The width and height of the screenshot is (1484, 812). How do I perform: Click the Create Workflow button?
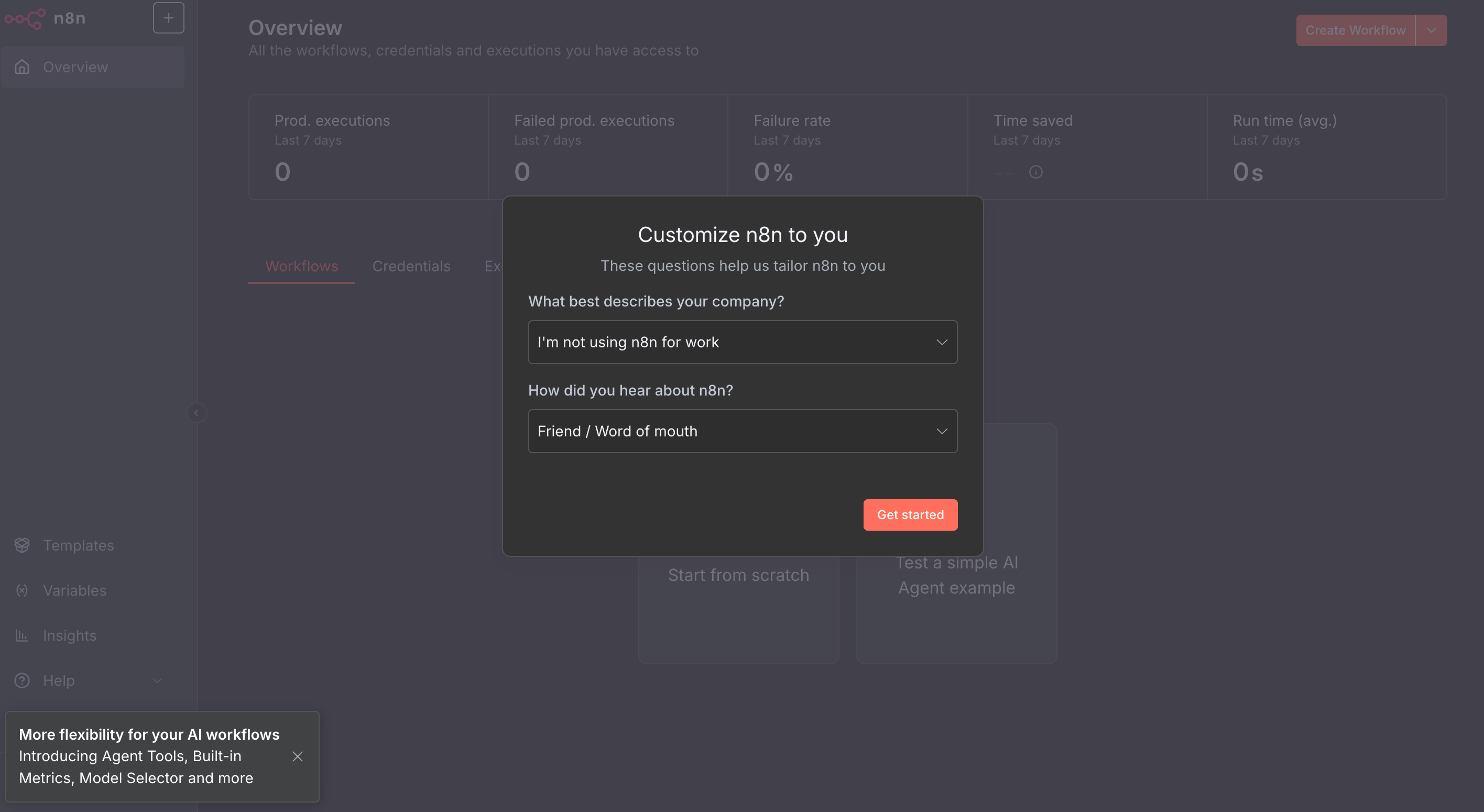1355,30
